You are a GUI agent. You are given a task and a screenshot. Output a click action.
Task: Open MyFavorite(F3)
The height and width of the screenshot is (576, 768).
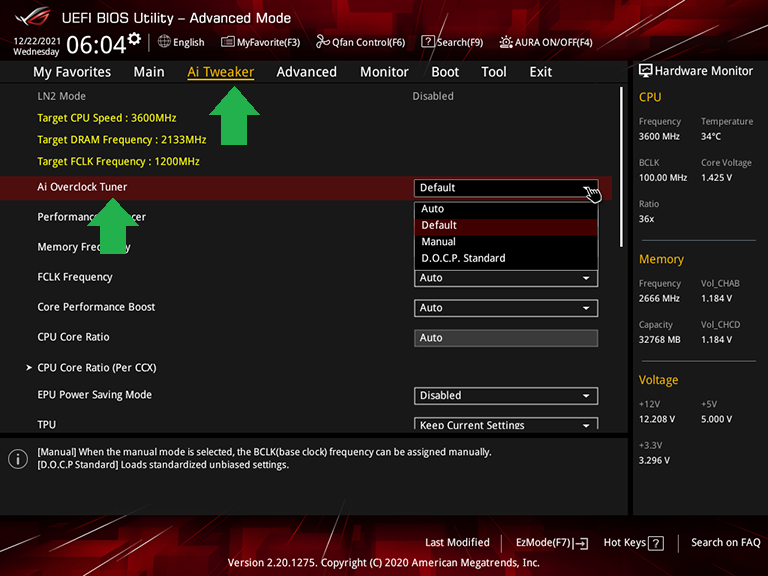point(261,42)
